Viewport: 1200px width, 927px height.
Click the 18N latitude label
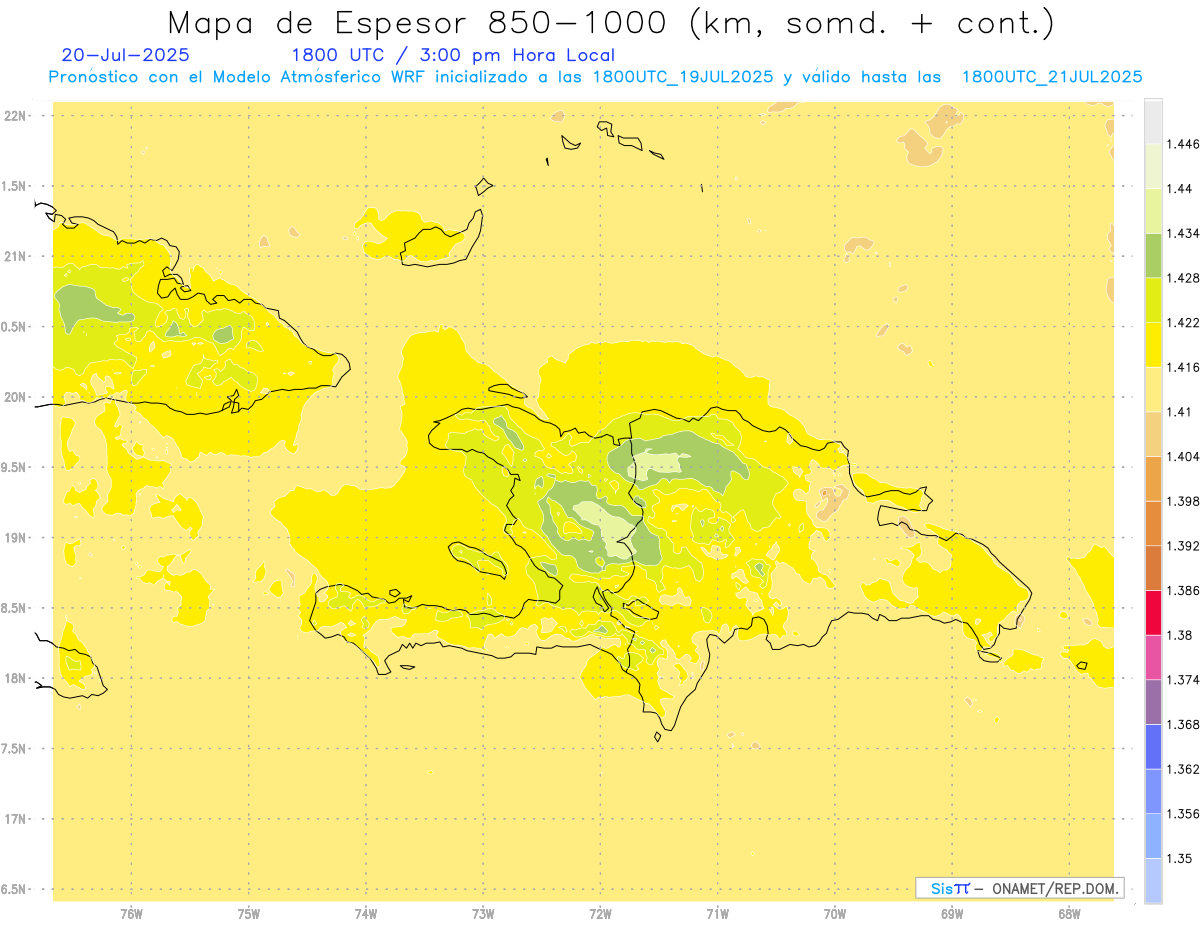(14, 678)
